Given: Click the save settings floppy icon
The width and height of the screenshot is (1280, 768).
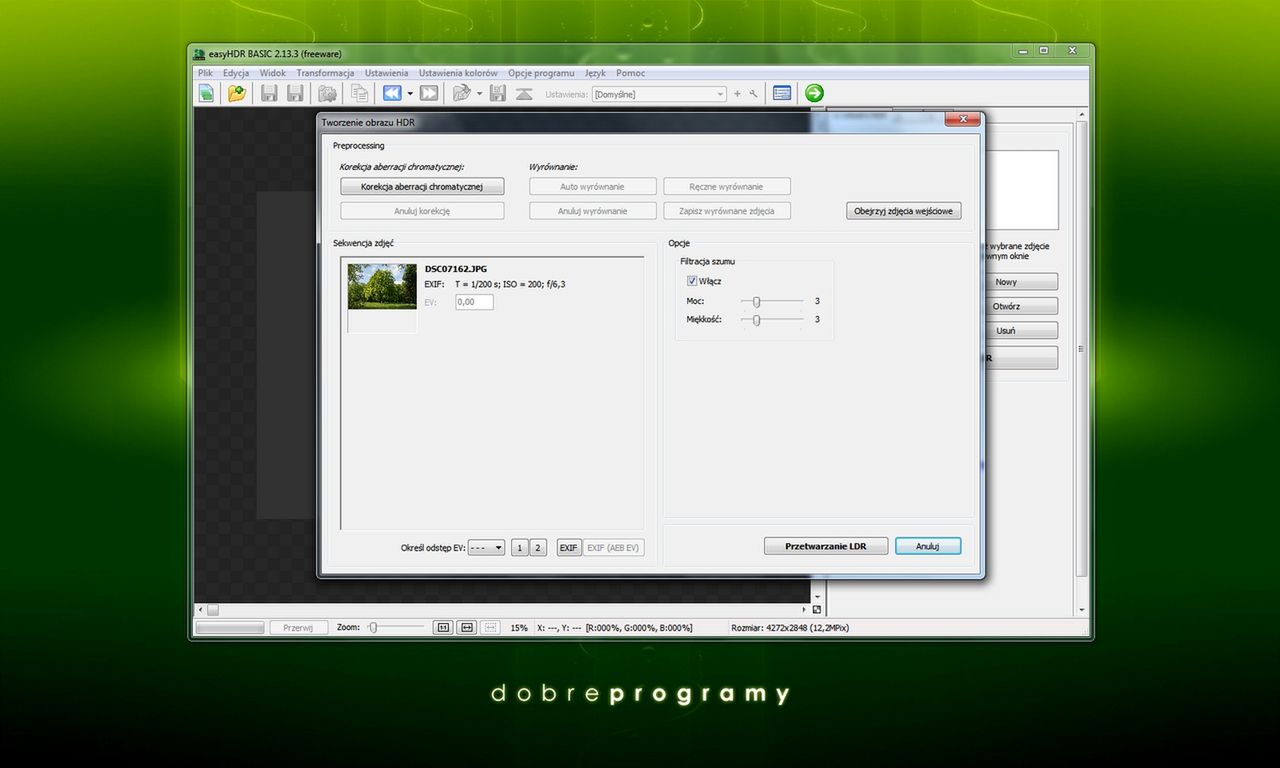Looking at the screenshot, I should point(497,93).
